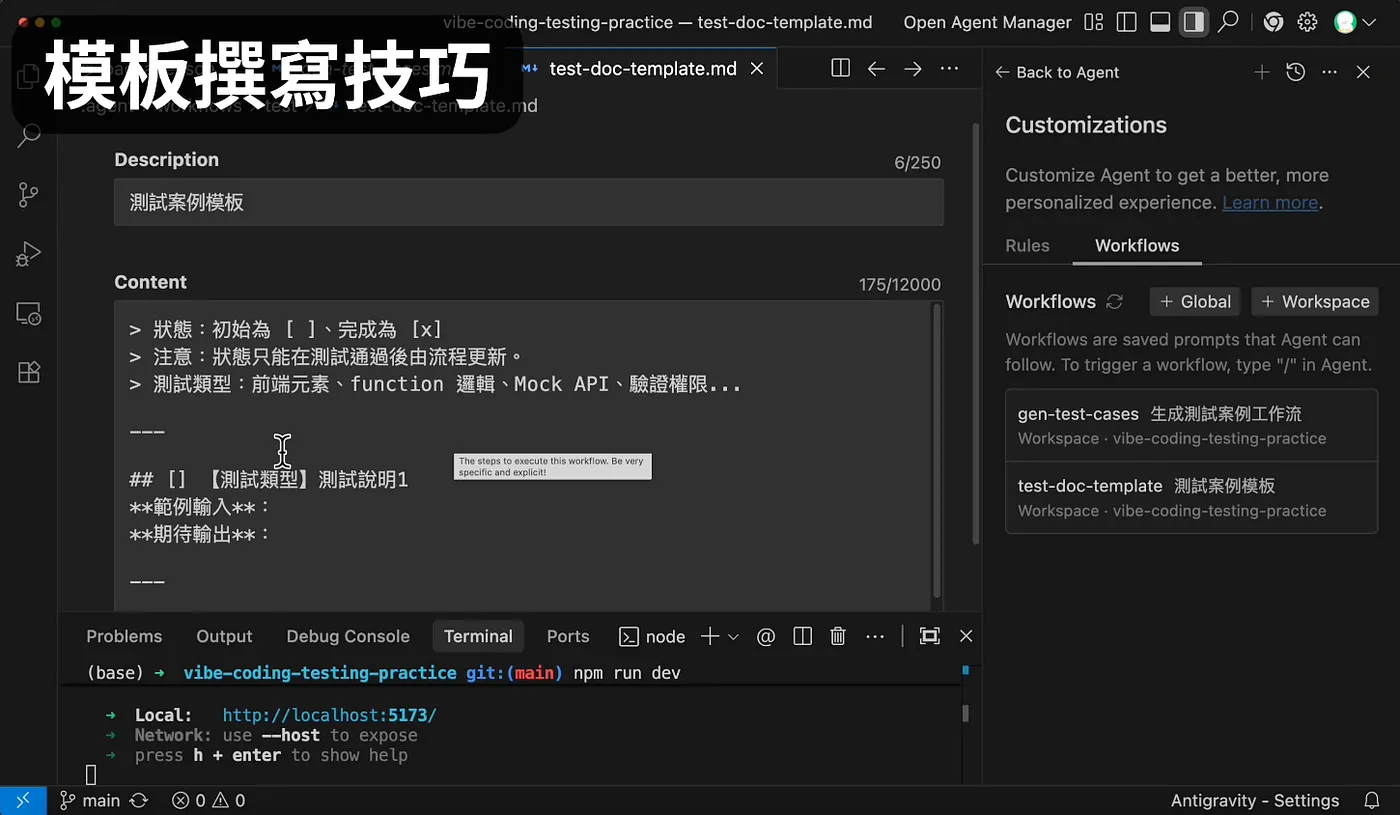Start a new conversation with plus icon in agent panel
The height and width of the screenshot is (815, 1400).
tap(1262, 72)
